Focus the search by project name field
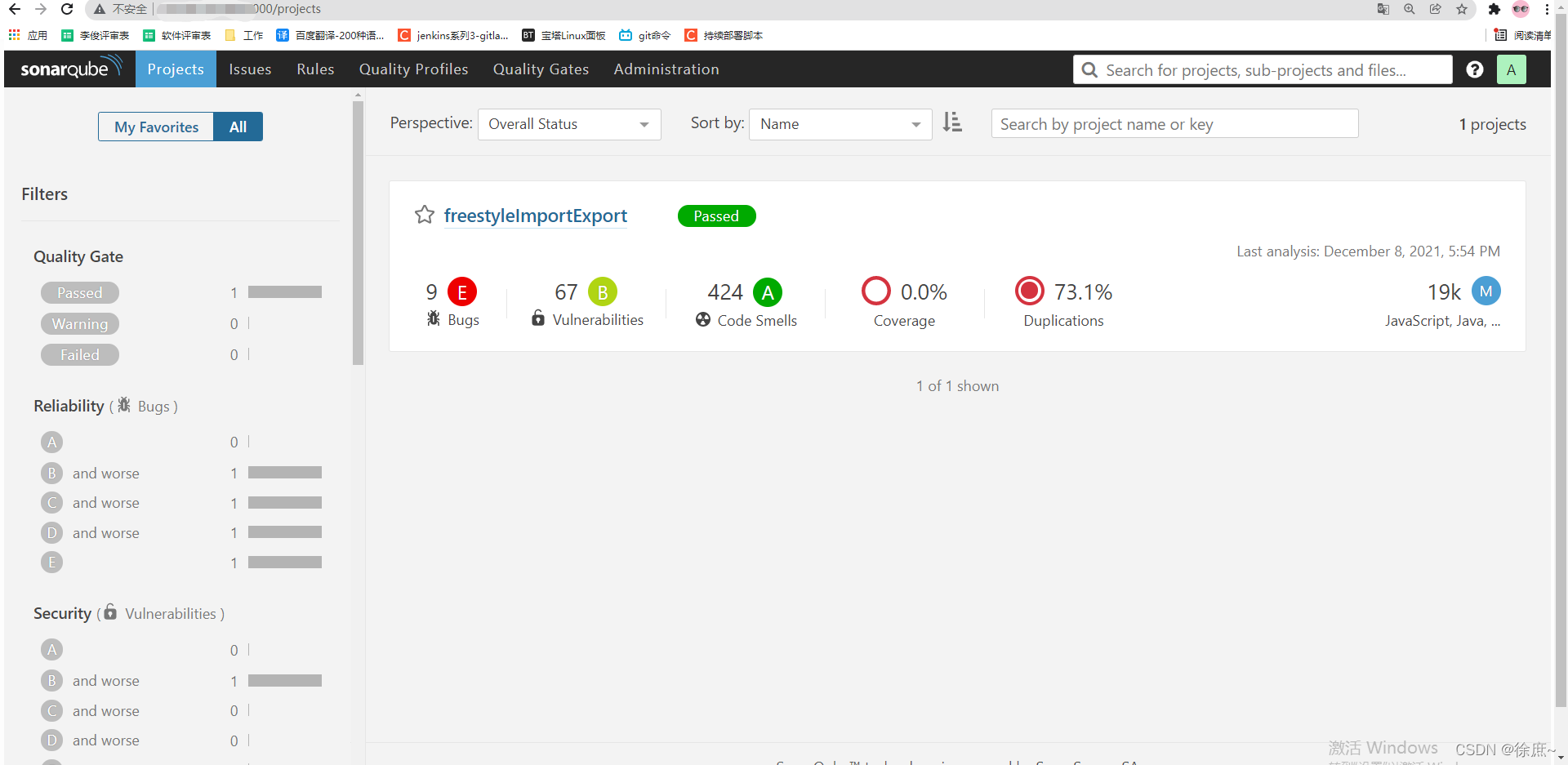 point(1174,123)
